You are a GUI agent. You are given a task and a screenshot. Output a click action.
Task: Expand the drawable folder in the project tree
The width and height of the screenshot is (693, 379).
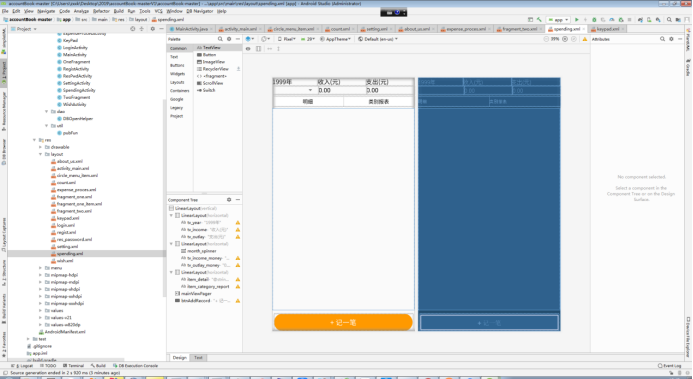[x=41, y=147]
